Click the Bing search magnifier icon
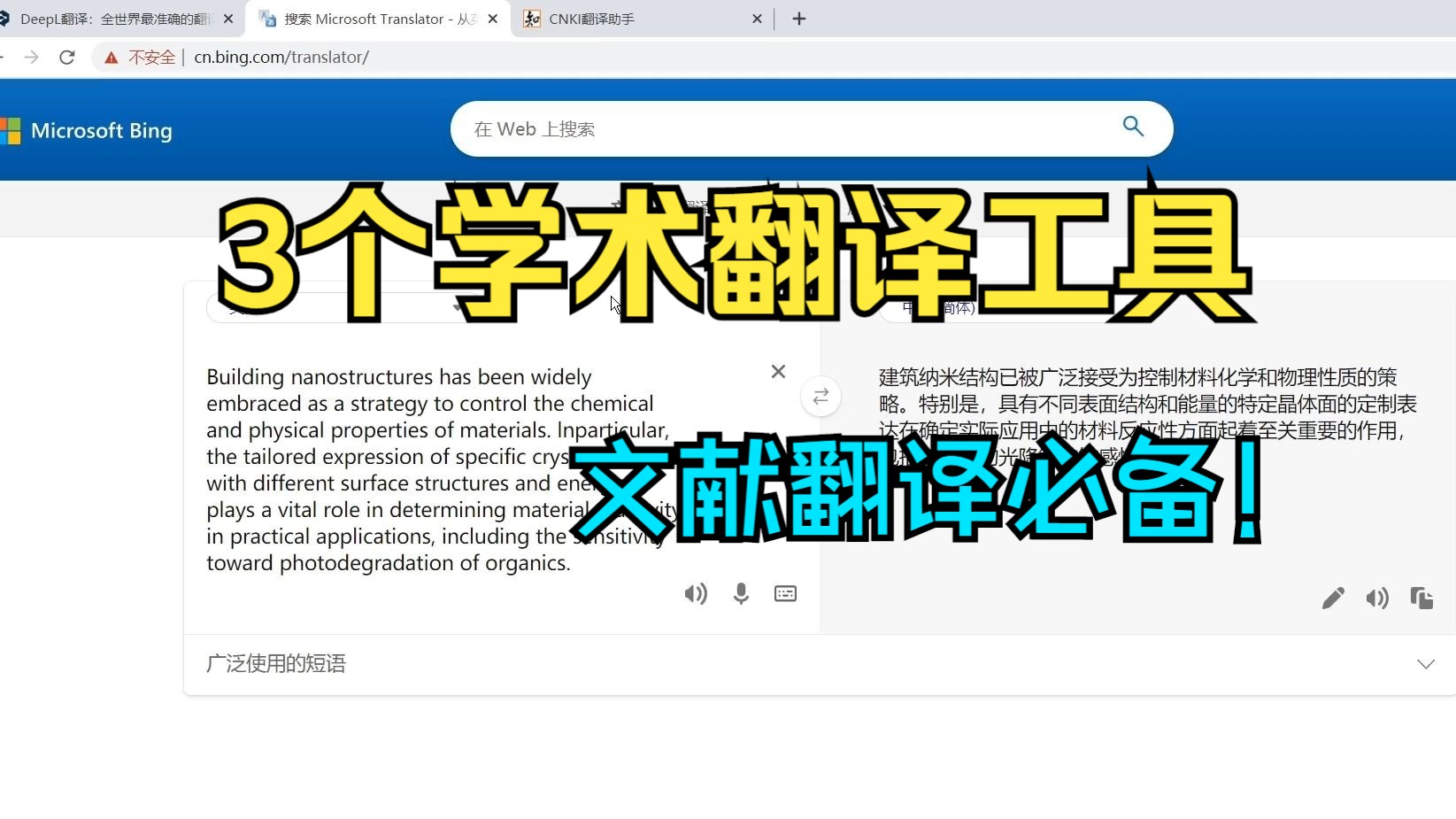Image resolution: width=1456 pixels, height=819 pixels. click(x=1133, y=127)
